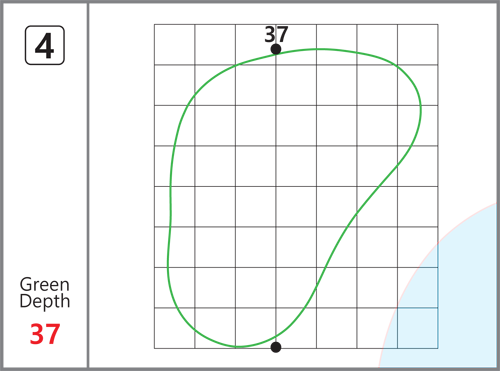Viewport: 500px width, 371px height.
Task: Click the 37 label above green
Action: click(276, 34)
